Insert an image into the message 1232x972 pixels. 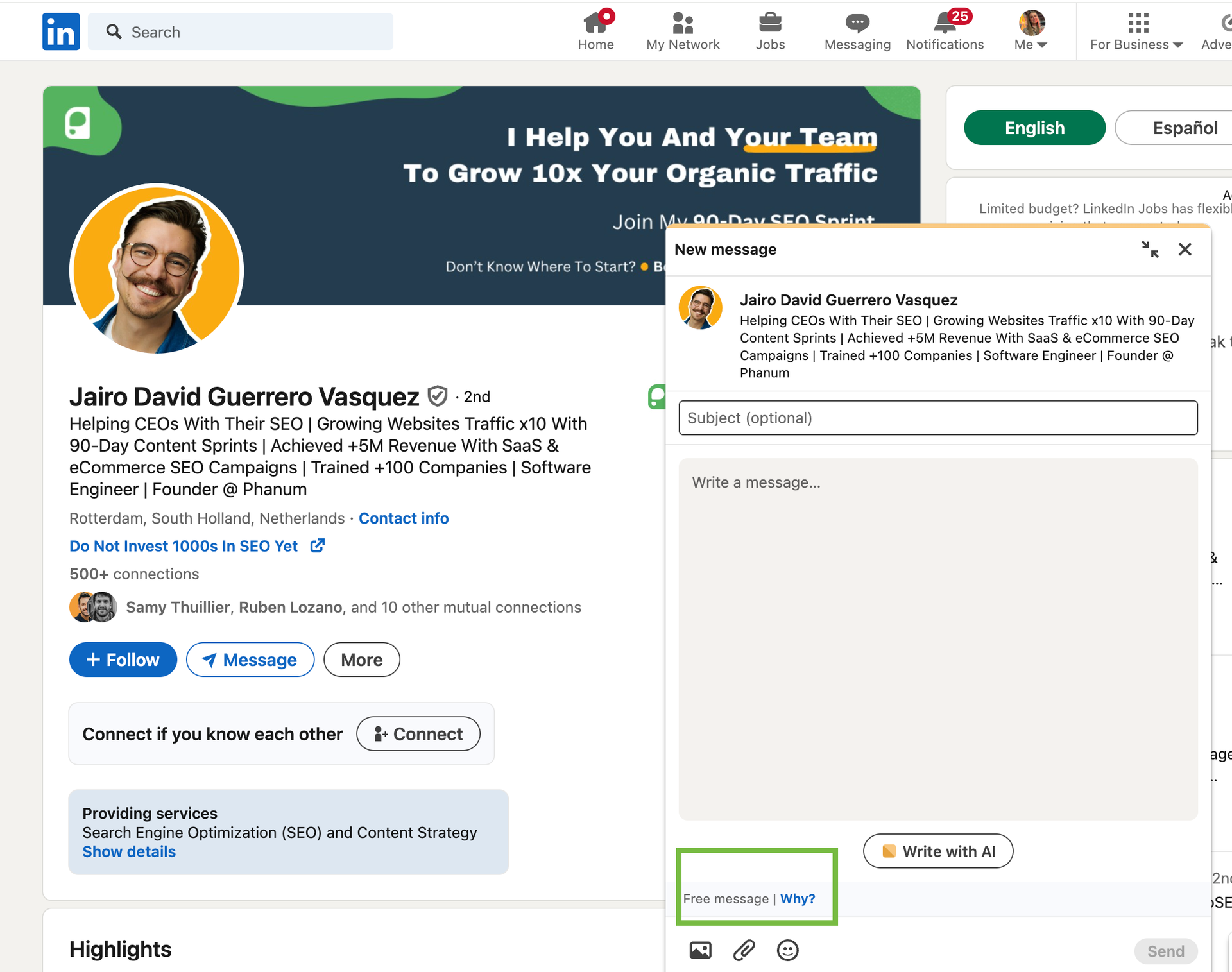(700, 950)
